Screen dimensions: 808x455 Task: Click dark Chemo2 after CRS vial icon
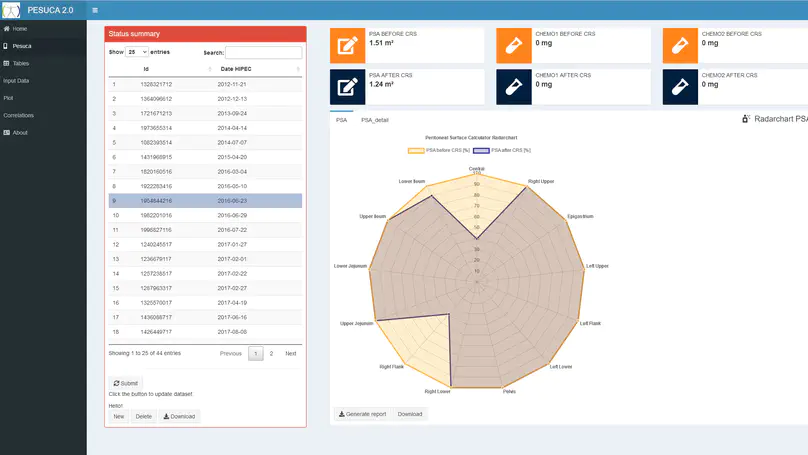click(x=680, y=87)
